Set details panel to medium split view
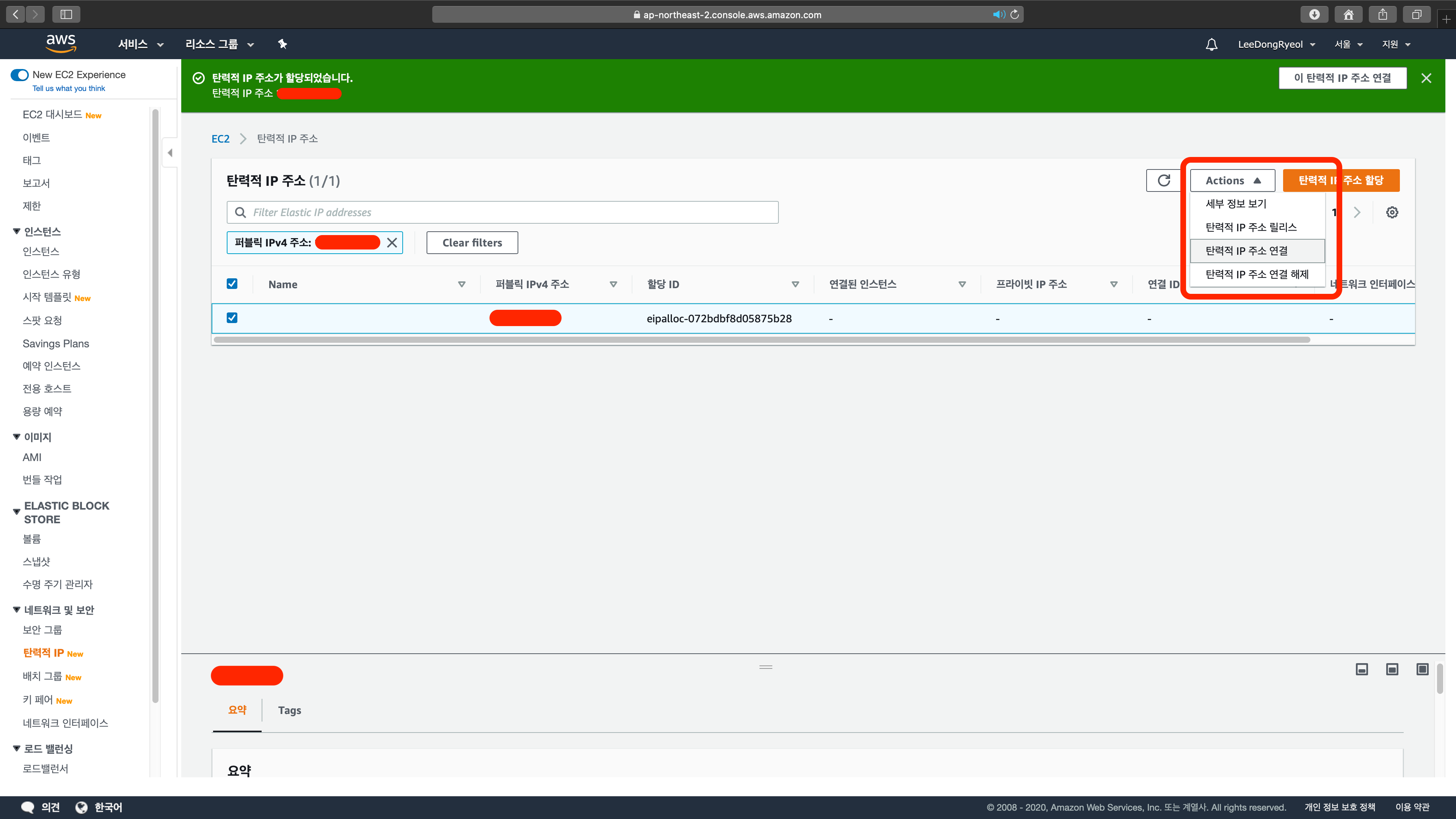Viewport: 1456px width, 819px height. (x=1392, y=669)
